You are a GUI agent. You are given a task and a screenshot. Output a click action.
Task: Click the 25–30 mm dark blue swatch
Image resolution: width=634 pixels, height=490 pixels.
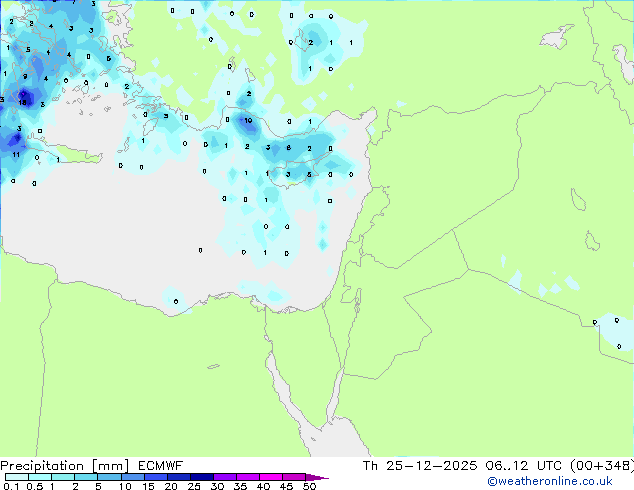coord(202,477)
